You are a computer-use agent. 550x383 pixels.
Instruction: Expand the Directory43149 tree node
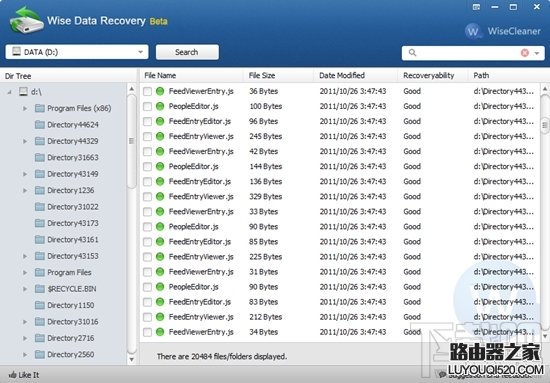(25, 174)
